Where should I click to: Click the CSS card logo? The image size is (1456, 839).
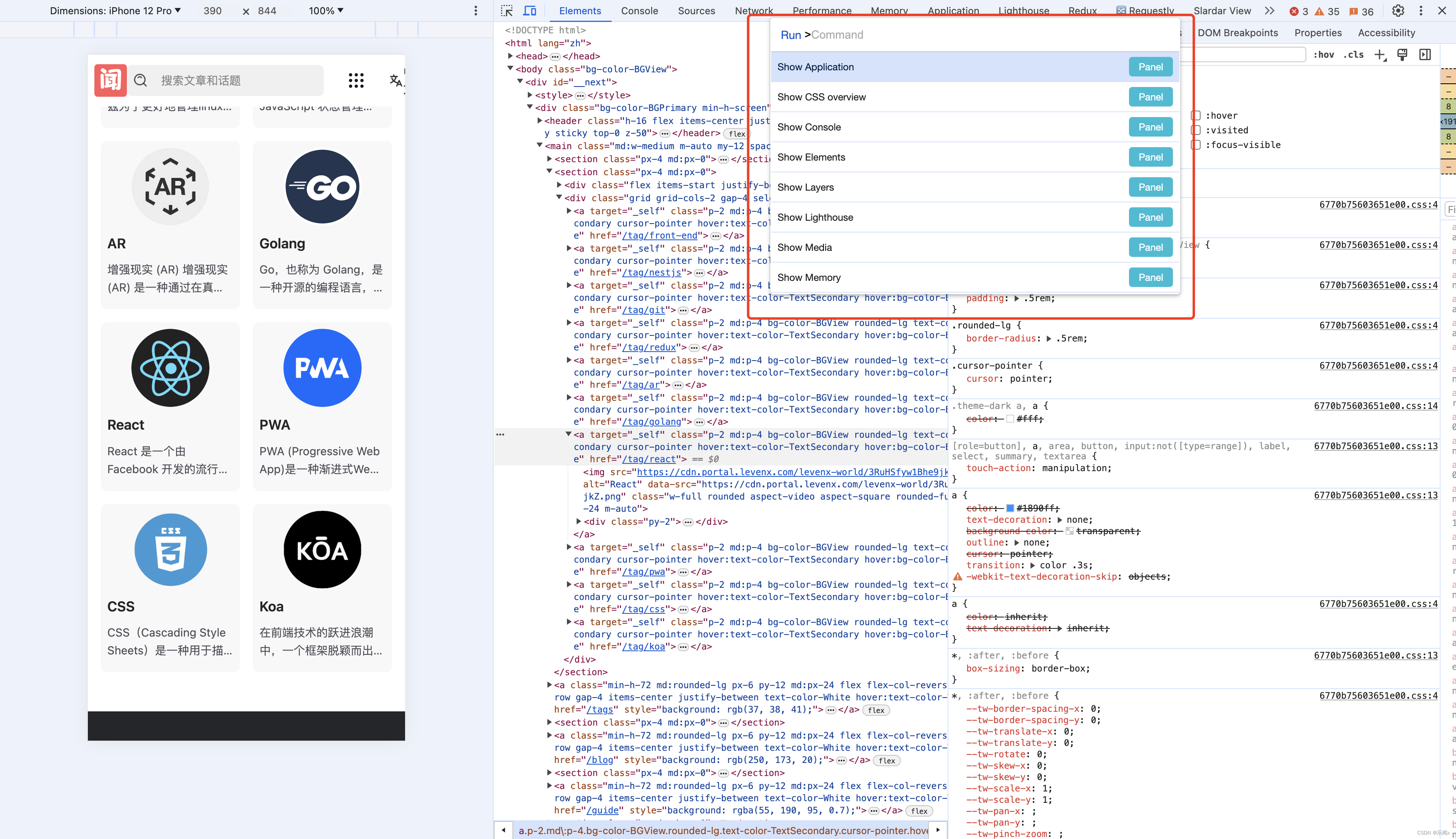170,549
